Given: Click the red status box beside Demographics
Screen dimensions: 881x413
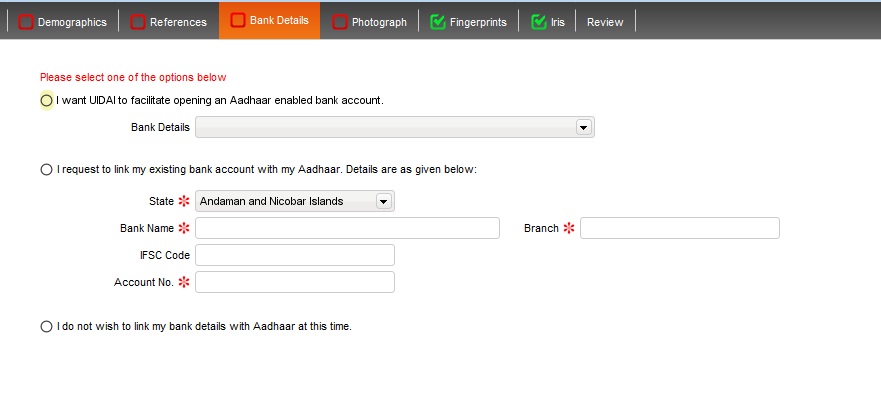Looking at the screenshot, I should (x=26, y=22).
